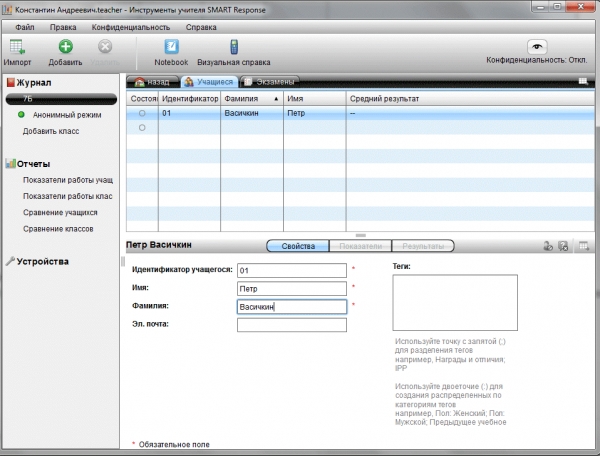Image resolution: width=600 pixels, height=456 pixels.
Task: Click the Эл. почта input field
Action: point(292,325)
